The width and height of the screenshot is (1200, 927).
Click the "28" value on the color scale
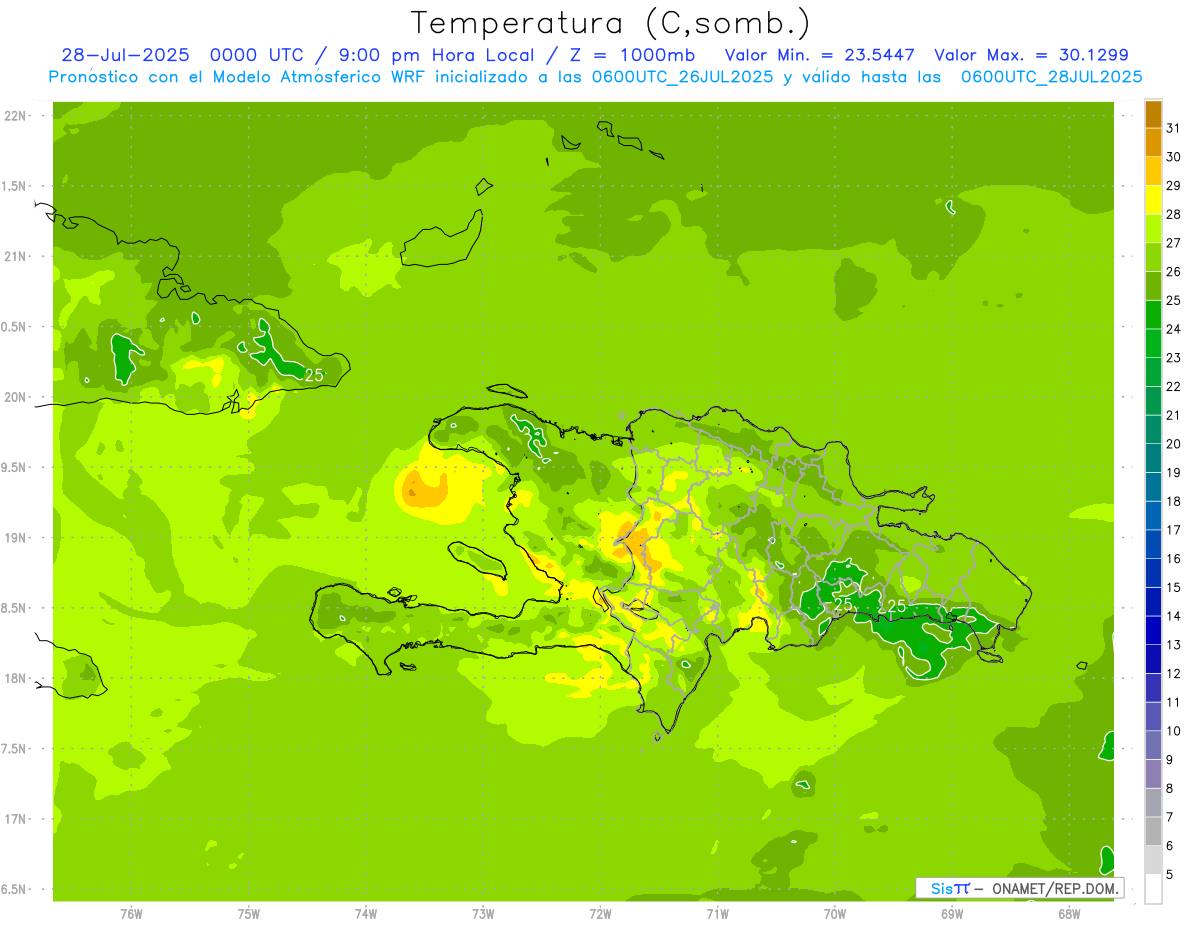pos(1174,214)
